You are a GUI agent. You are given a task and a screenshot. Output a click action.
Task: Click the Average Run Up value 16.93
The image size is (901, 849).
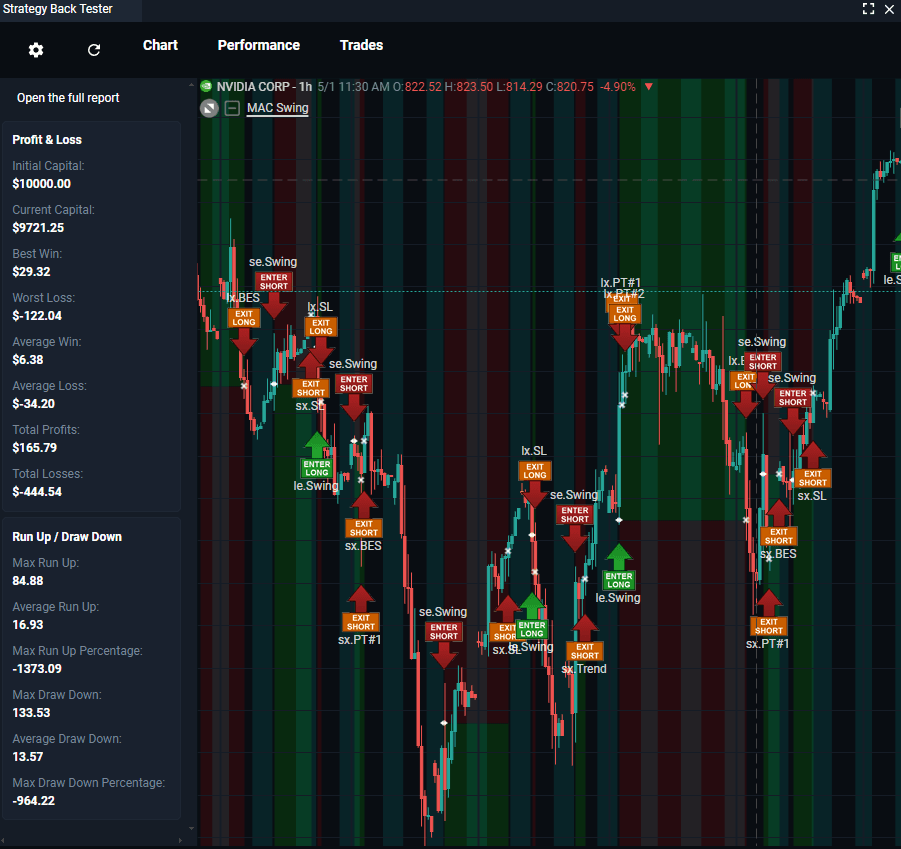pos(28,625)
